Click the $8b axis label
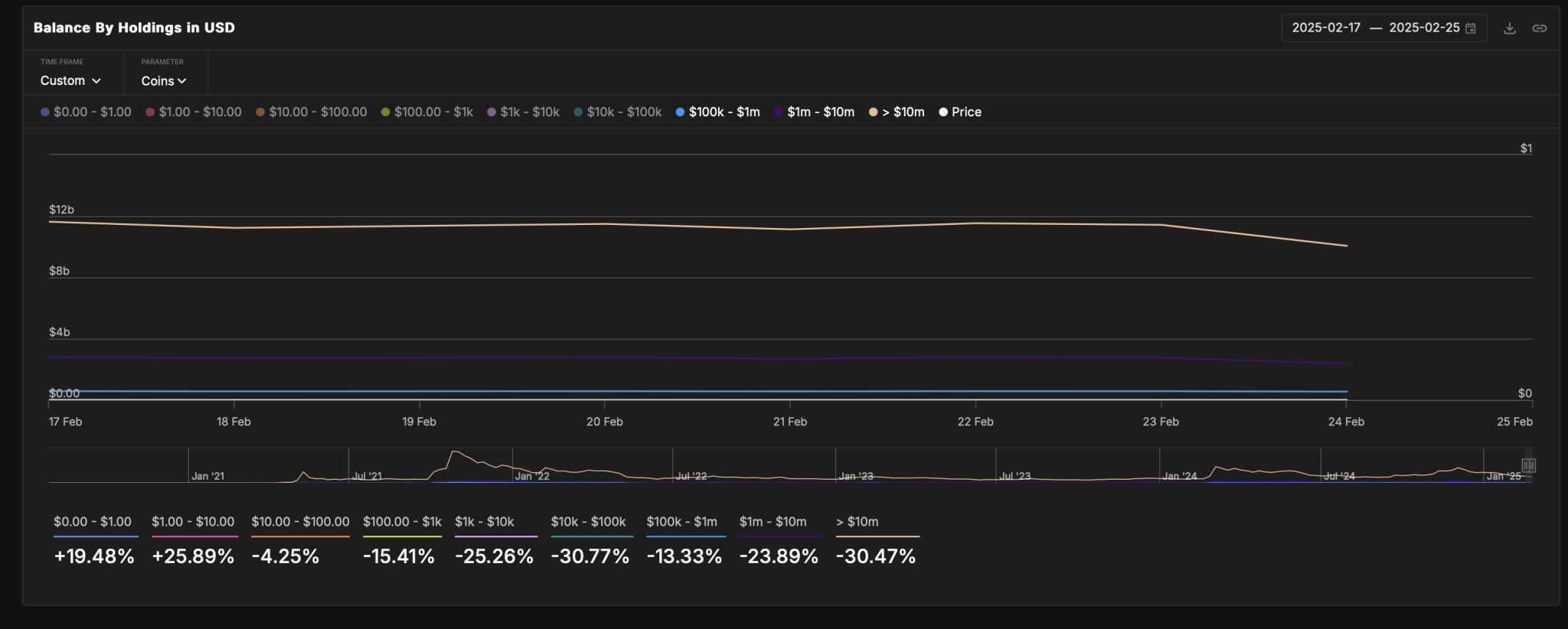 coord(59,271)
